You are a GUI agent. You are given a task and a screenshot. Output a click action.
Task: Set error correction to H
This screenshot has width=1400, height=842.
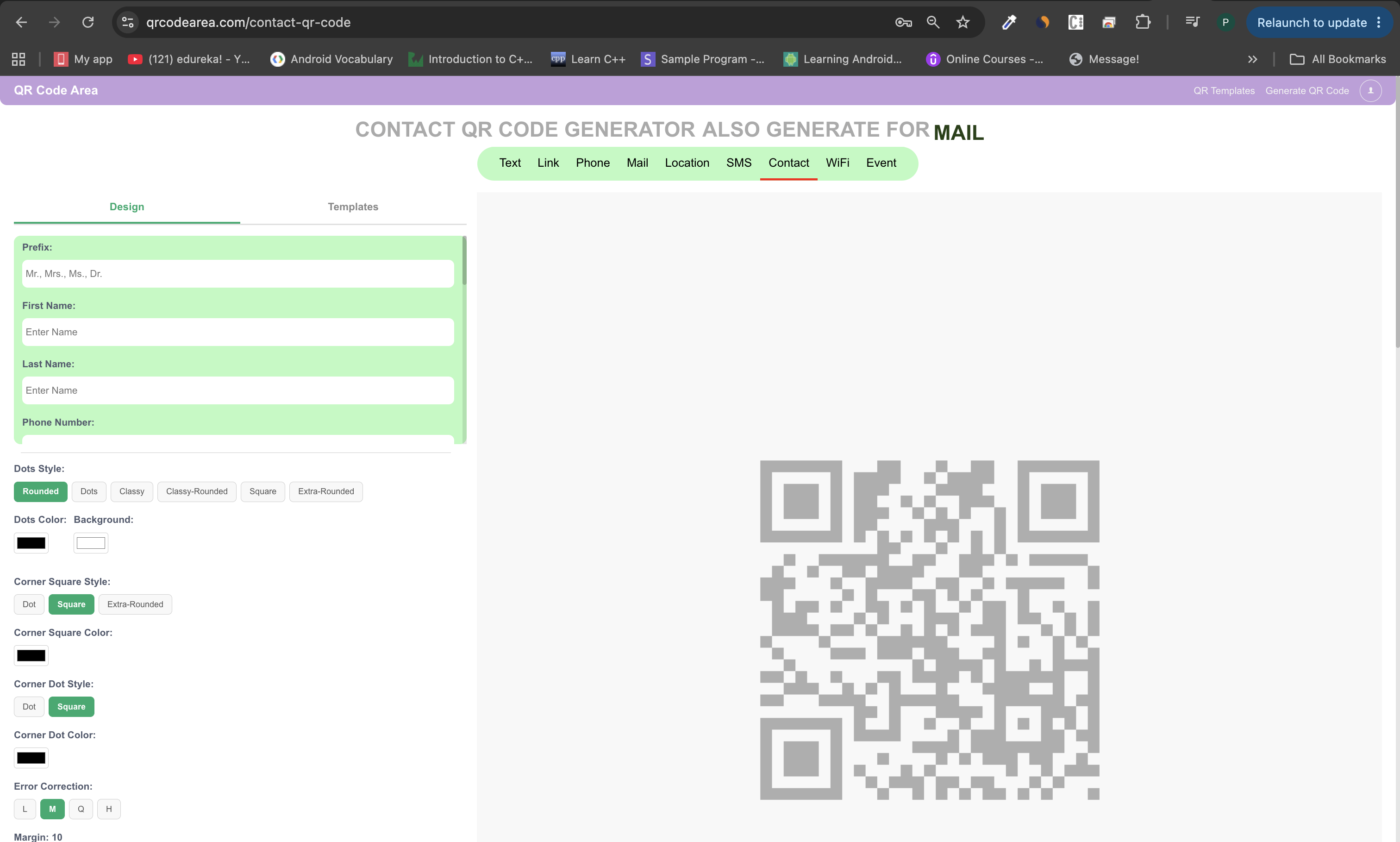click(x=109, y=809)
